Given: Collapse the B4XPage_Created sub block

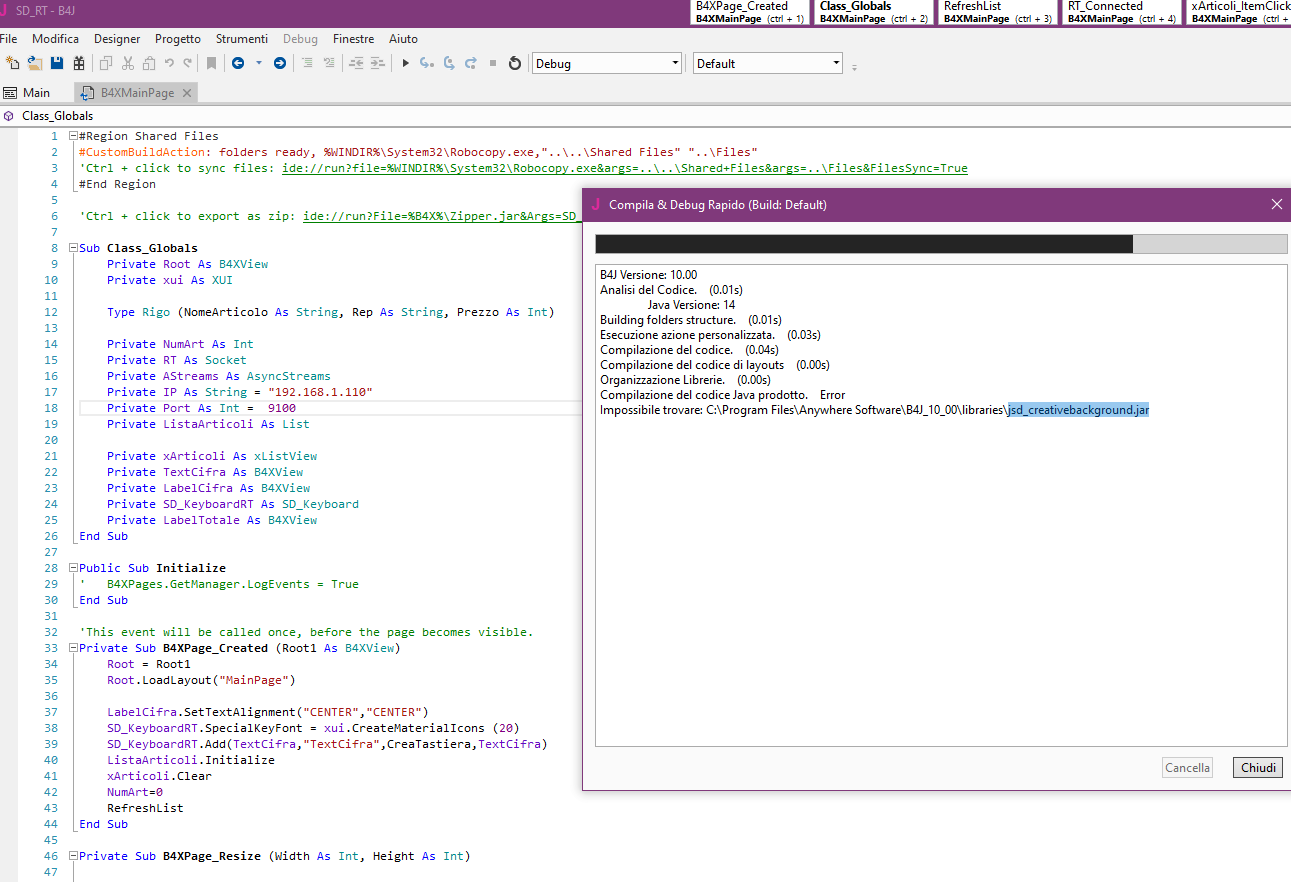Looking at the screenshot, I should 73,648.
